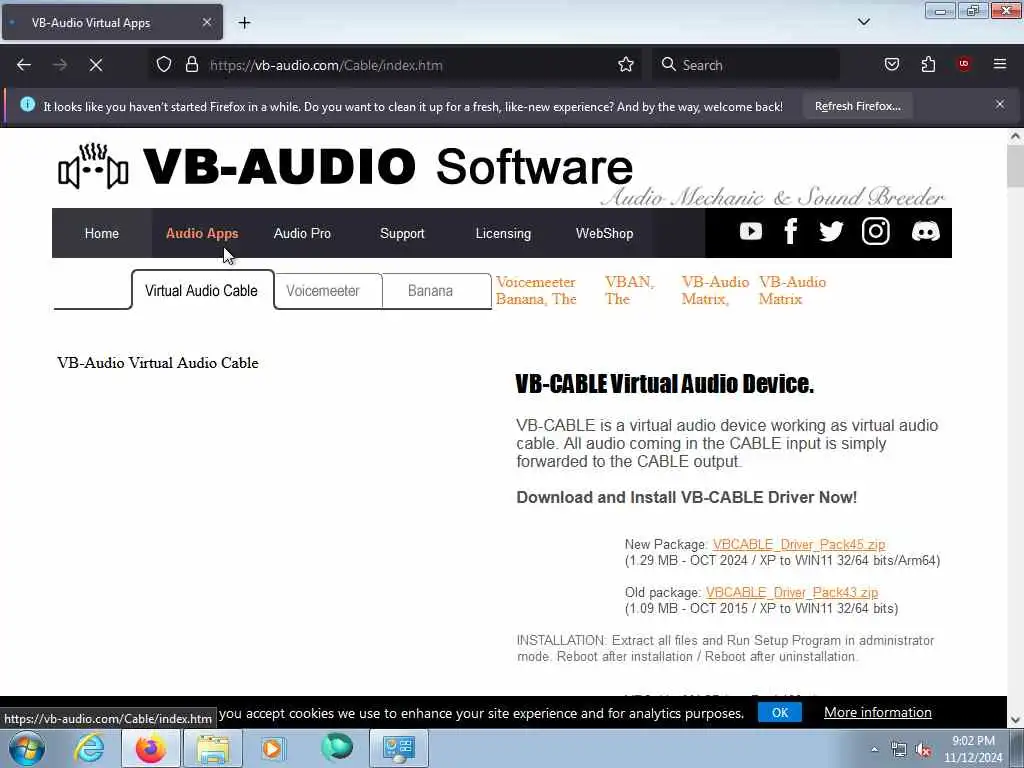Open VB-Audio Discord icon
1024x768 pixels.
click(x=925, y=231)
